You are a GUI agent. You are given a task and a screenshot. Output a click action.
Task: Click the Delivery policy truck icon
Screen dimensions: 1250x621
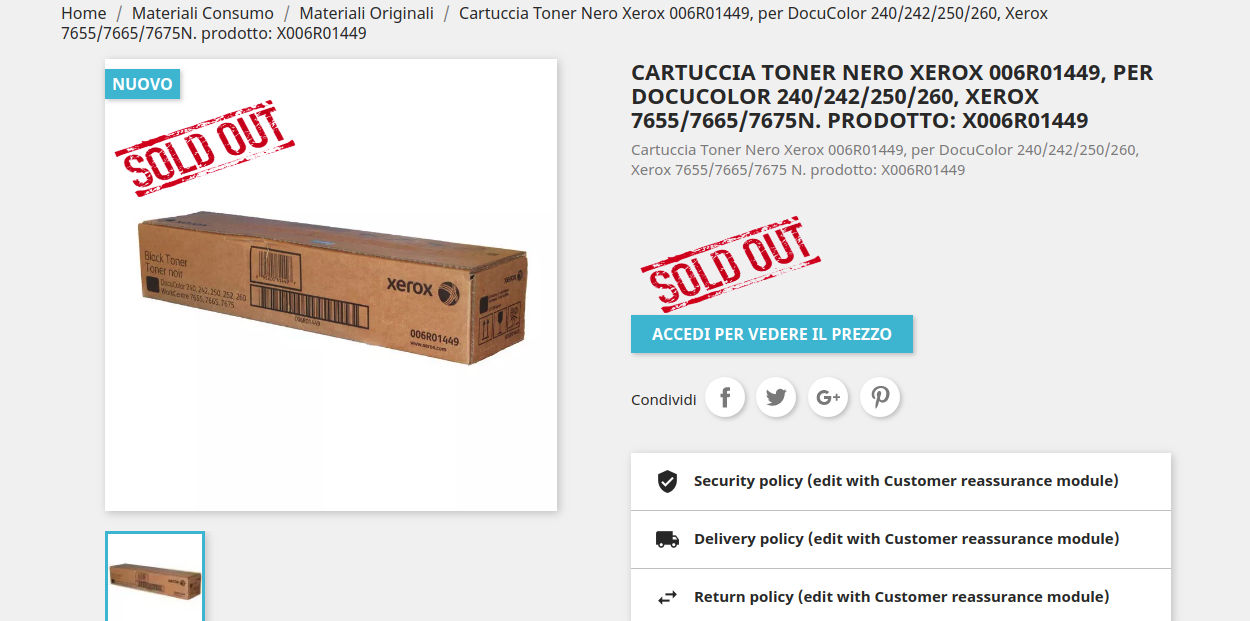(x=667, y=539)
